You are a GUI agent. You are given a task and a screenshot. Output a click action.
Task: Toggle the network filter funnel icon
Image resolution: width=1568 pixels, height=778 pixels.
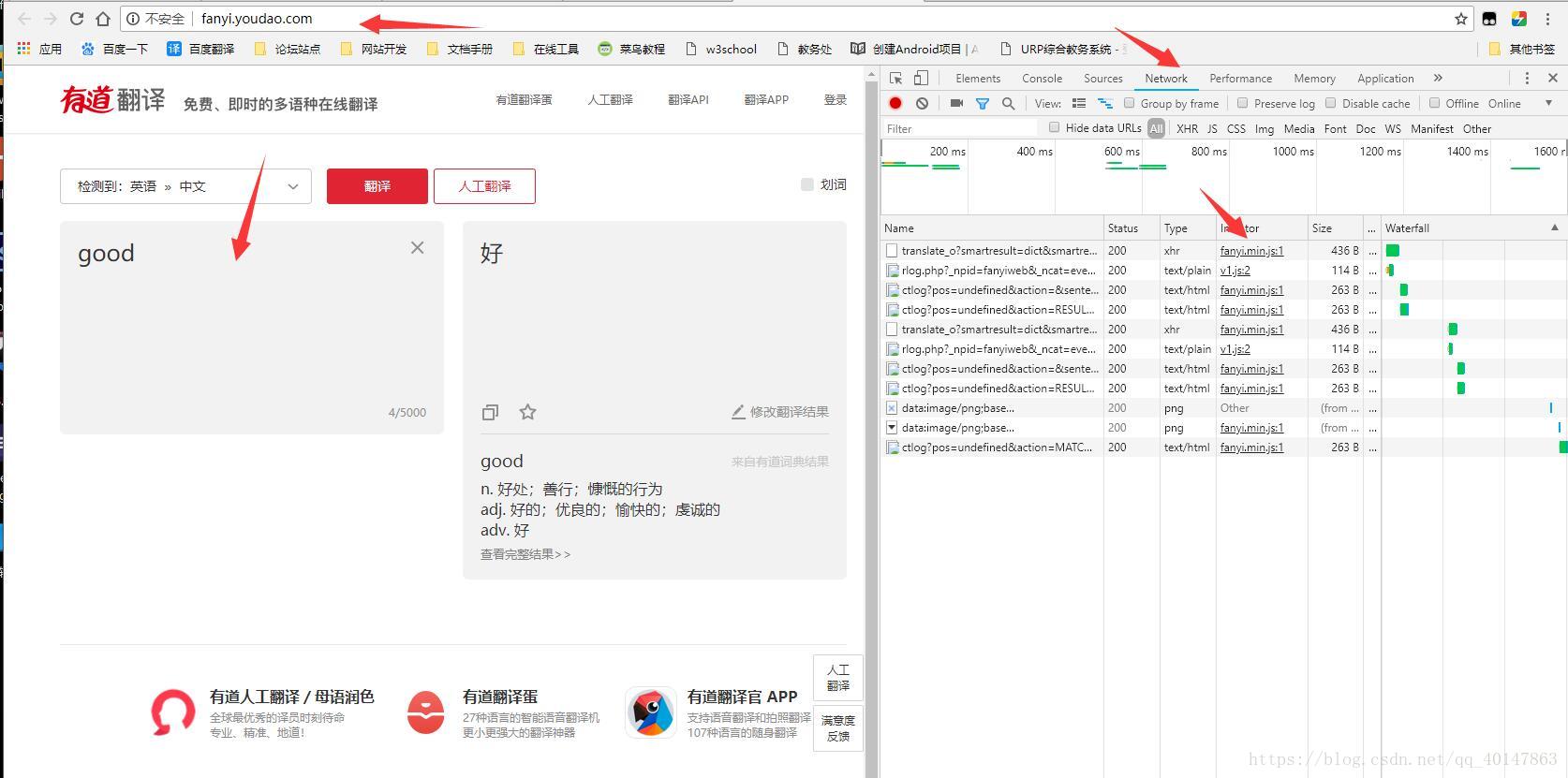982,103
